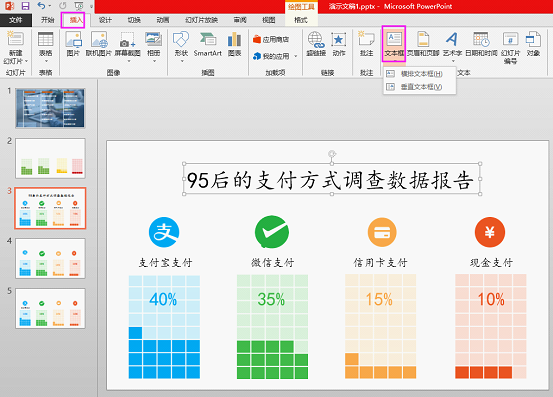Click Date and Time (日期和时间) icon
The image size is (553, 397).
(x=481, y=39)
